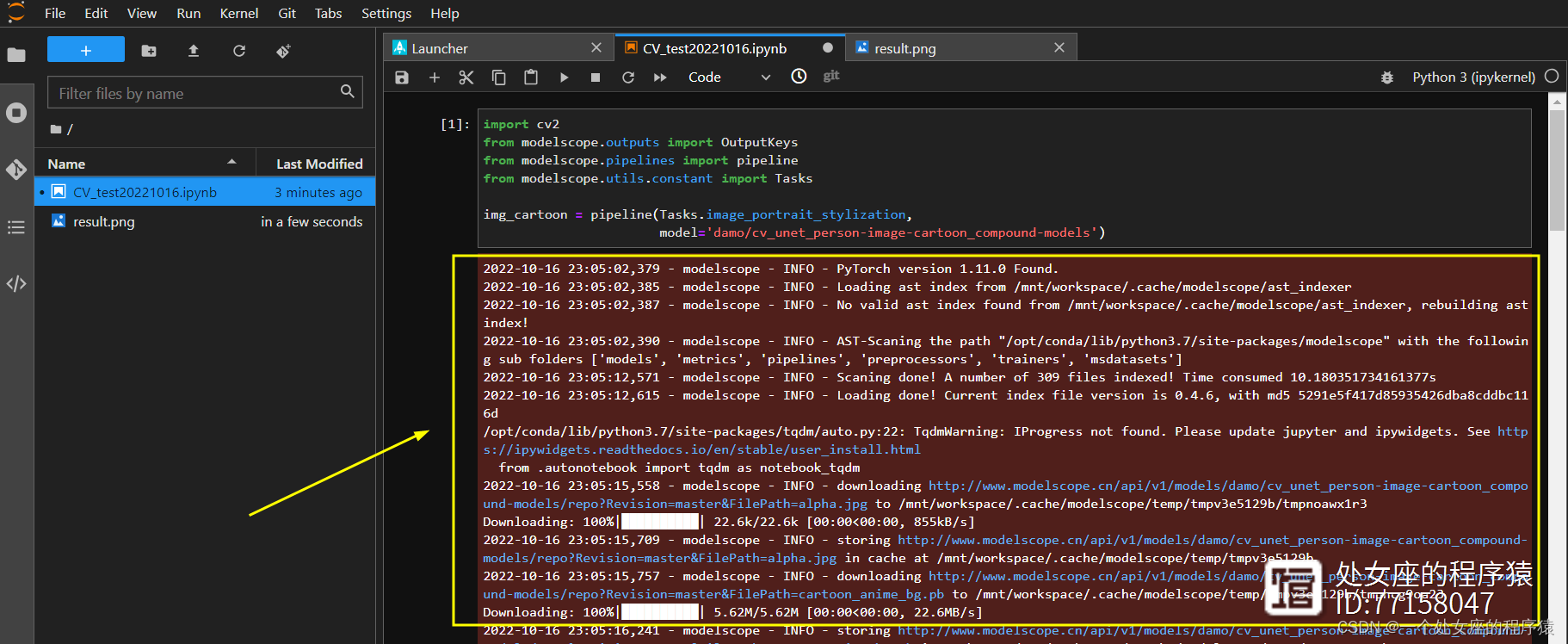Click the Filter files by name field
1568x644 pixels.
205,93
